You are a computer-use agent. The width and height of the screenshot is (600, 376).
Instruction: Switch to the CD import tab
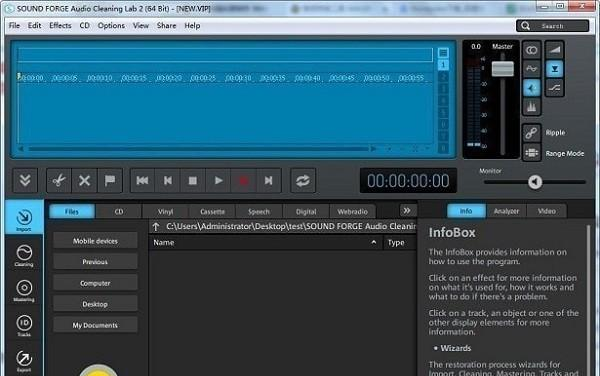pos(119,211)
